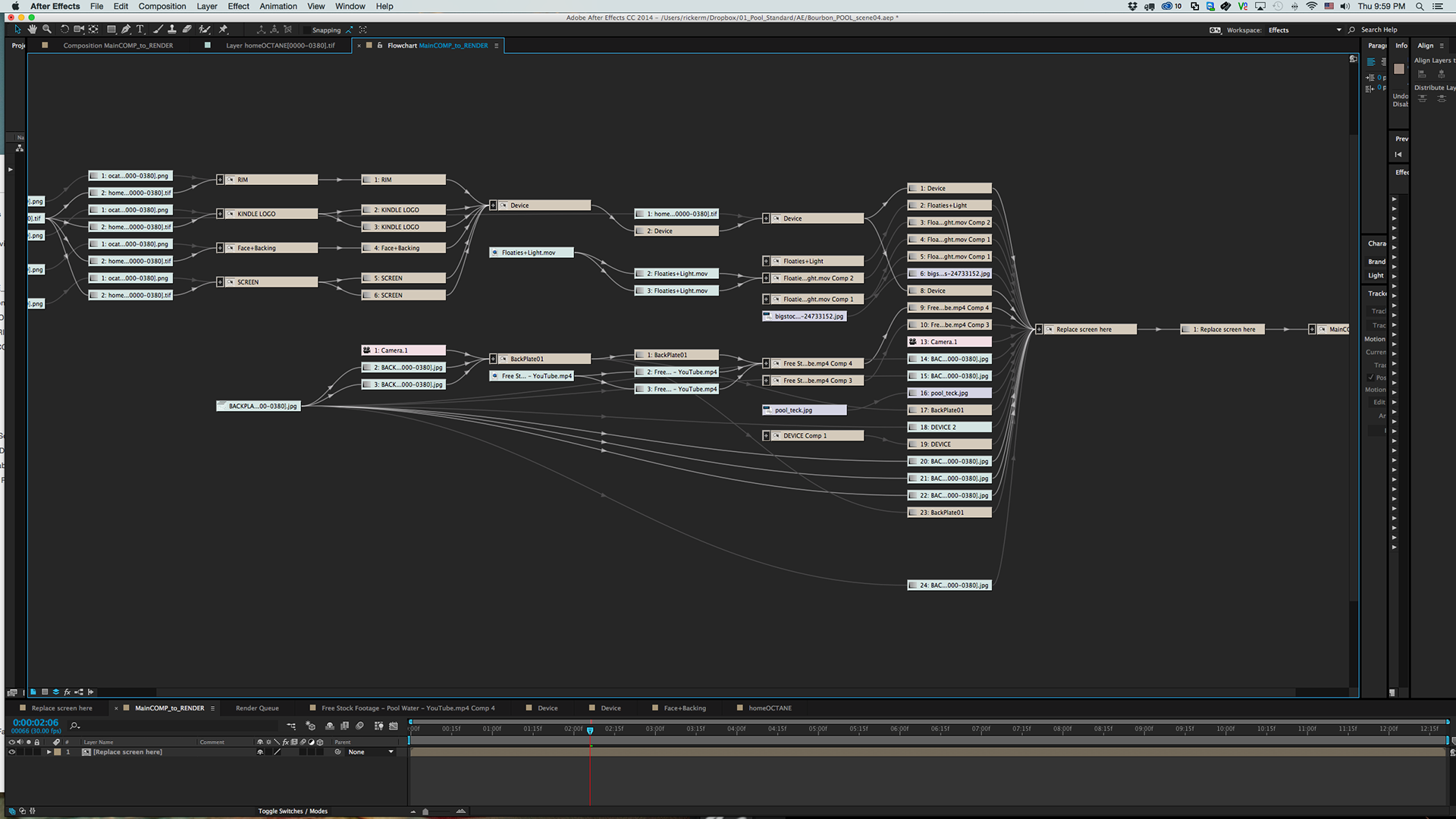Switch to the Render Queue tab
Image resolution: width=1456 pixels, height=819 pixels.
pos(257,708)
